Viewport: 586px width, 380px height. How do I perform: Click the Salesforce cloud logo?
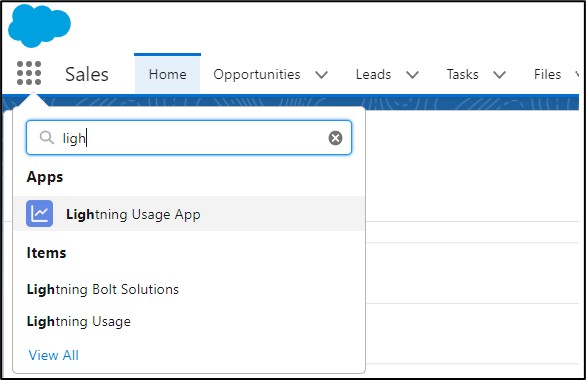(39, 26)
